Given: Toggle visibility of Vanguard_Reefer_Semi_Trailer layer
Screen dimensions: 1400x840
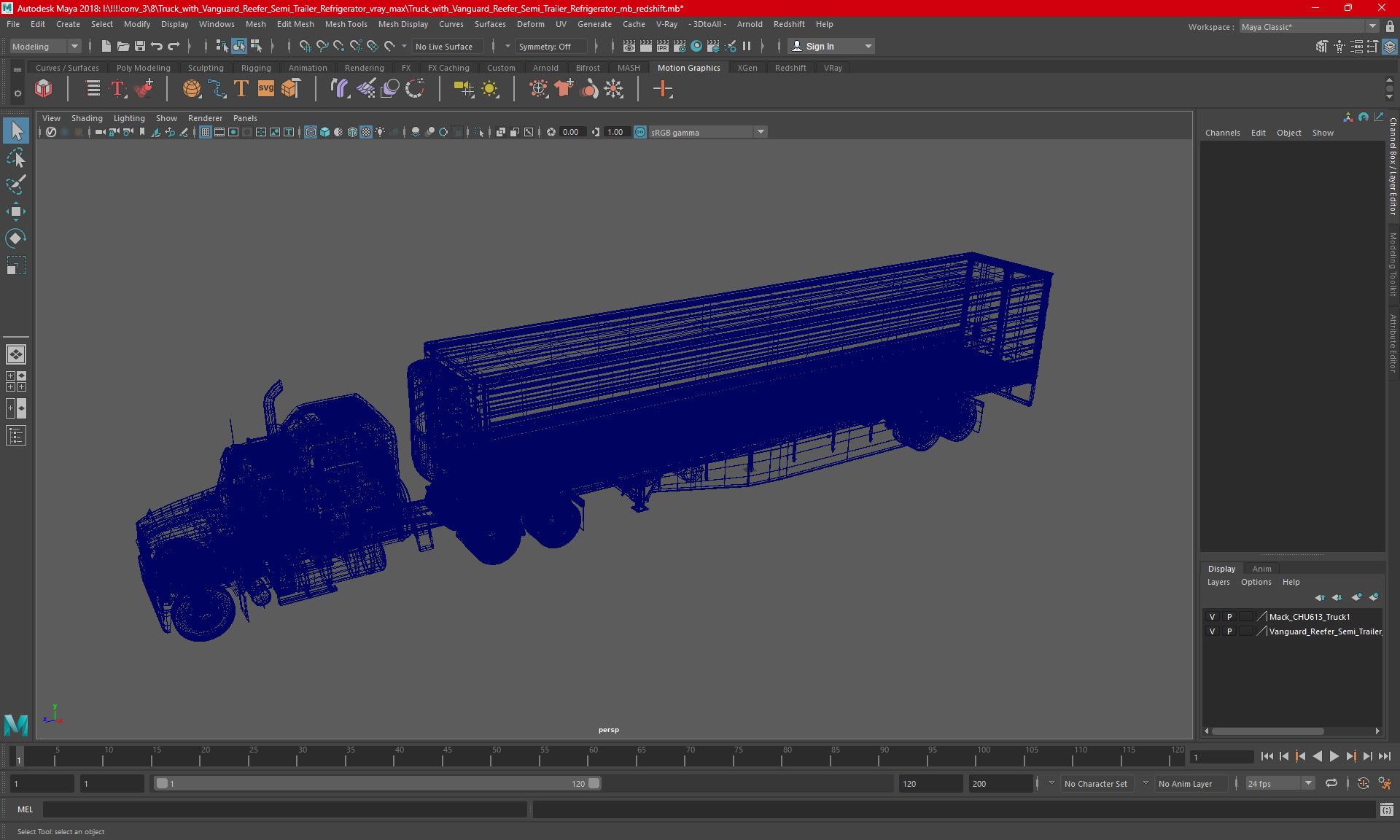Looking at the screenshot, I should click(x=1211, y=631).
